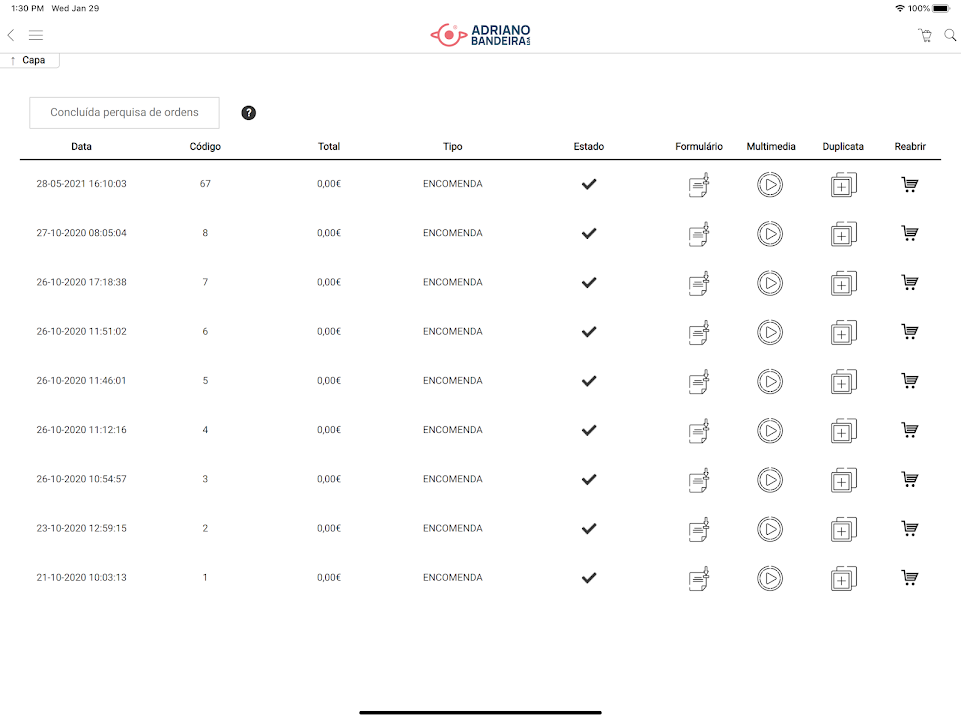This screenshot has width=961, height=720.
Task: Click the Total column header
Action: [x=329, y=146]
